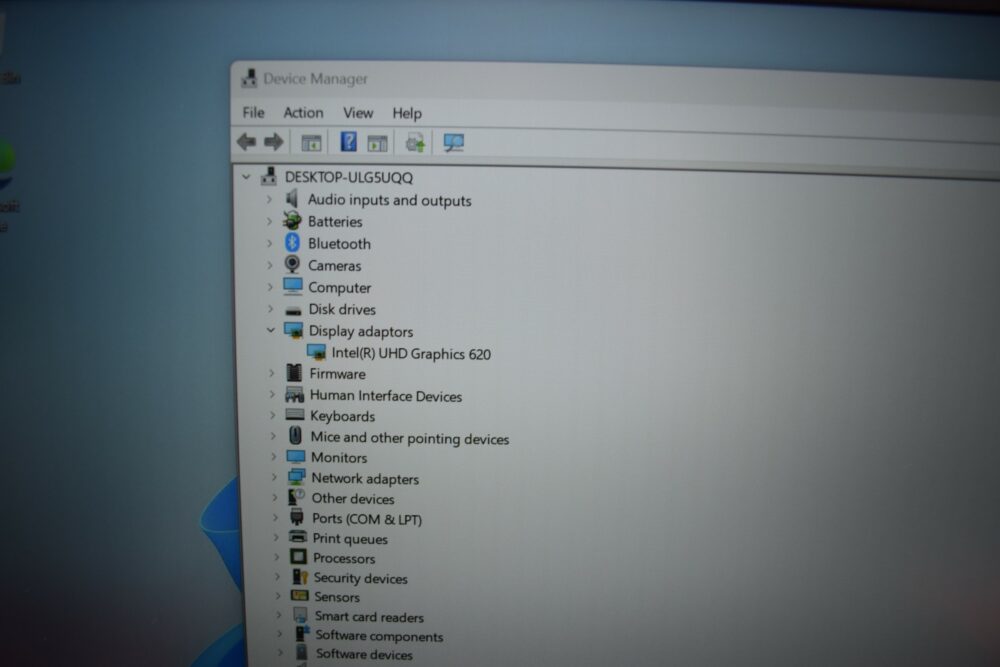Select the Computer monitor icon
Image resolution: width=1000 pixels, height=667 pixels.
293,286
